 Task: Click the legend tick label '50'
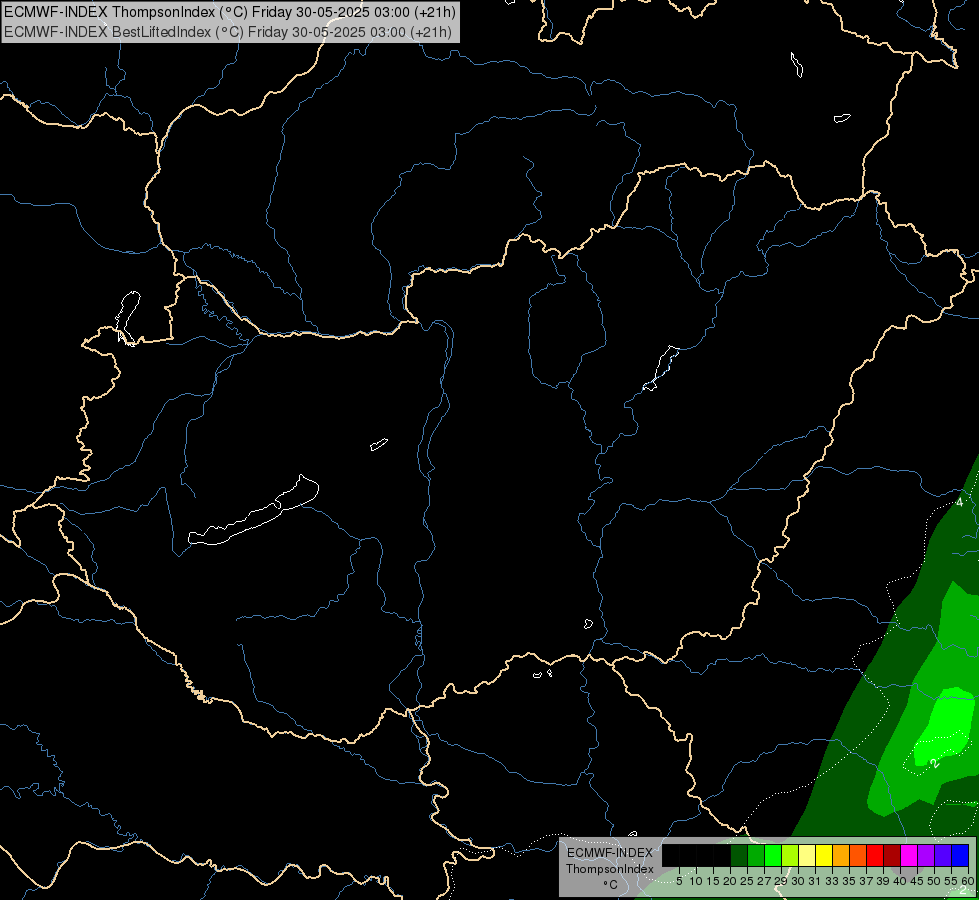point(934,881)
